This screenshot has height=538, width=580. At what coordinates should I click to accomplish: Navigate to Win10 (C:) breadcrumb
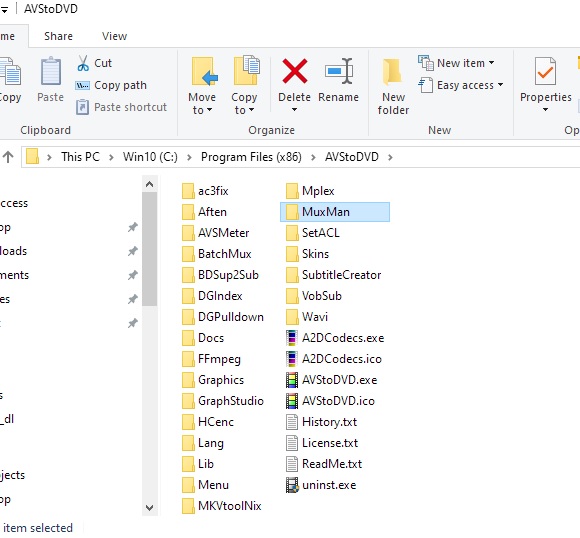[150, 157]
